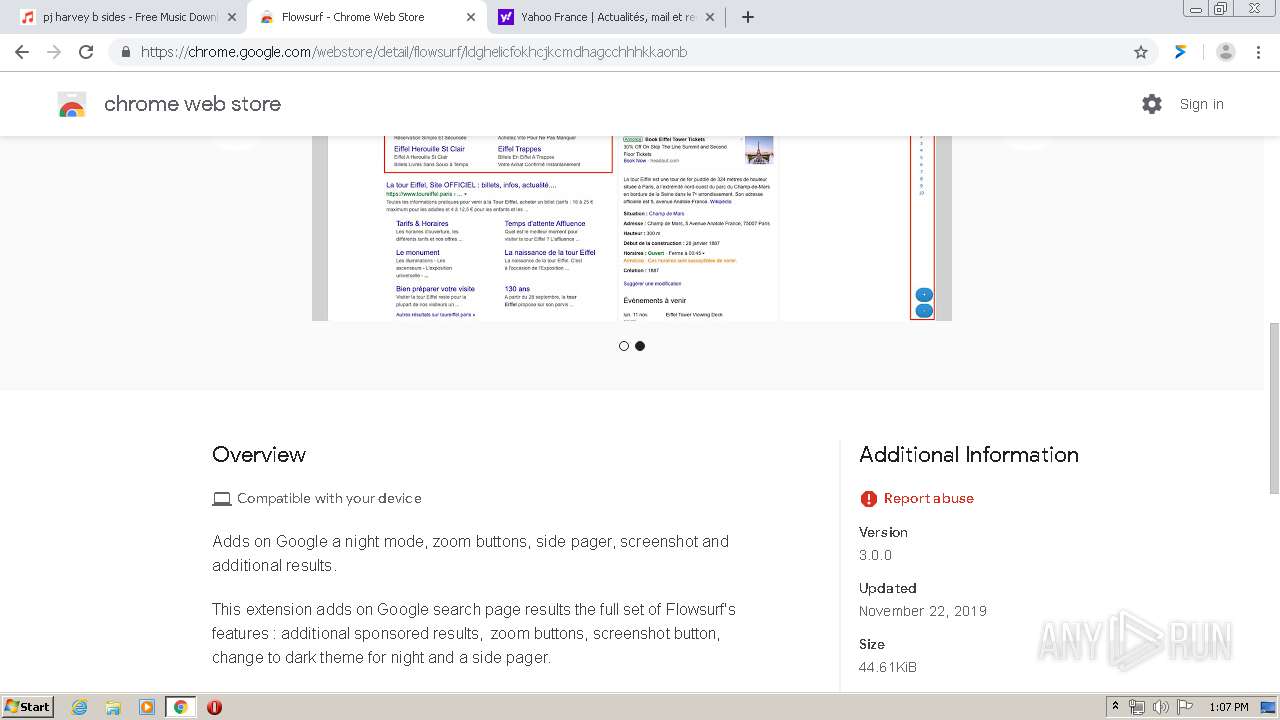Click the Updated label
This screenshot has width=1280, height=720.
pos(888,588)
